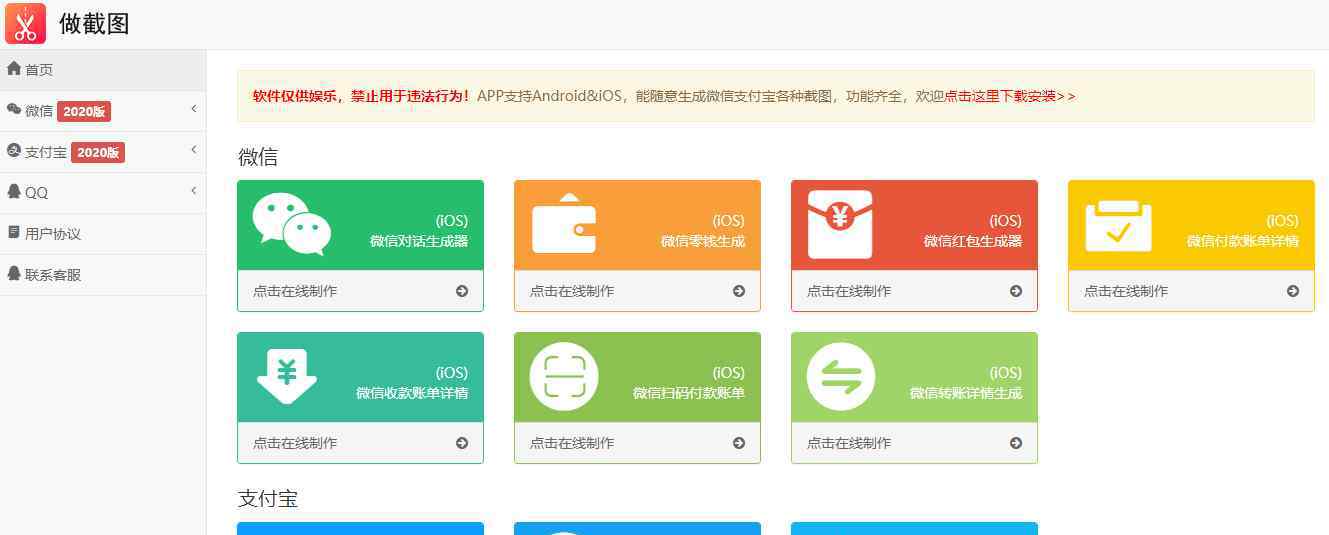The height and width of the screenshot is (535, 1329).
Task: Click the 2020版 badge next to 支付宝
Action: click(x=98, y=152)
